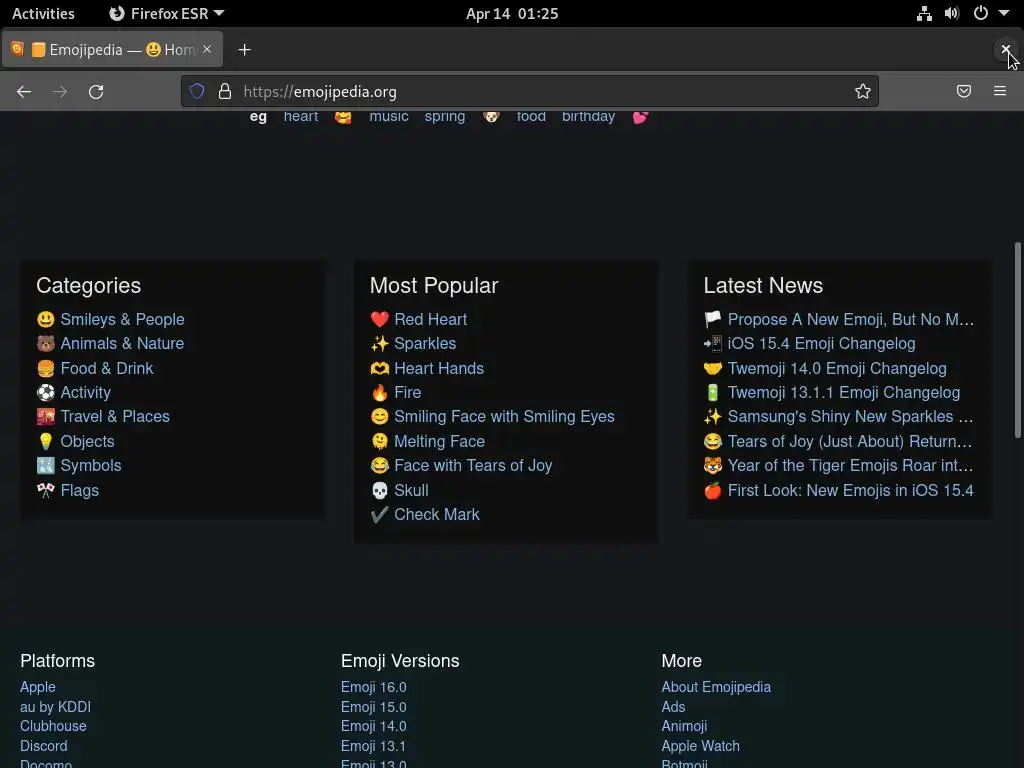Screen dimensions: 1024x768
Task: Open Emoji 15.0 version link
Action: click(374, 707)
